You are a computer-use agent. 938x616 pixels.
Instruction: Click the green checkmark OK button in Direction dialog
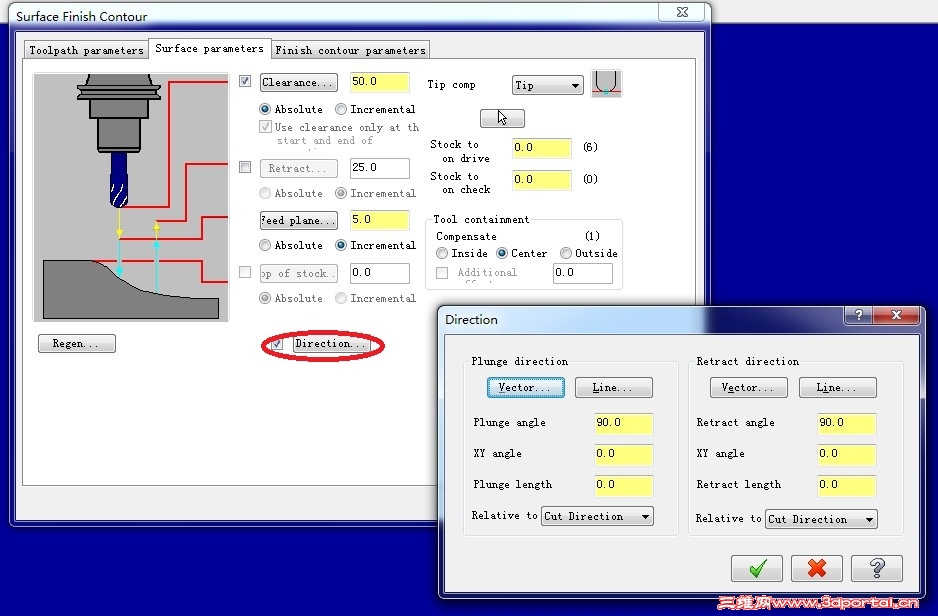(x=756, y=568)
